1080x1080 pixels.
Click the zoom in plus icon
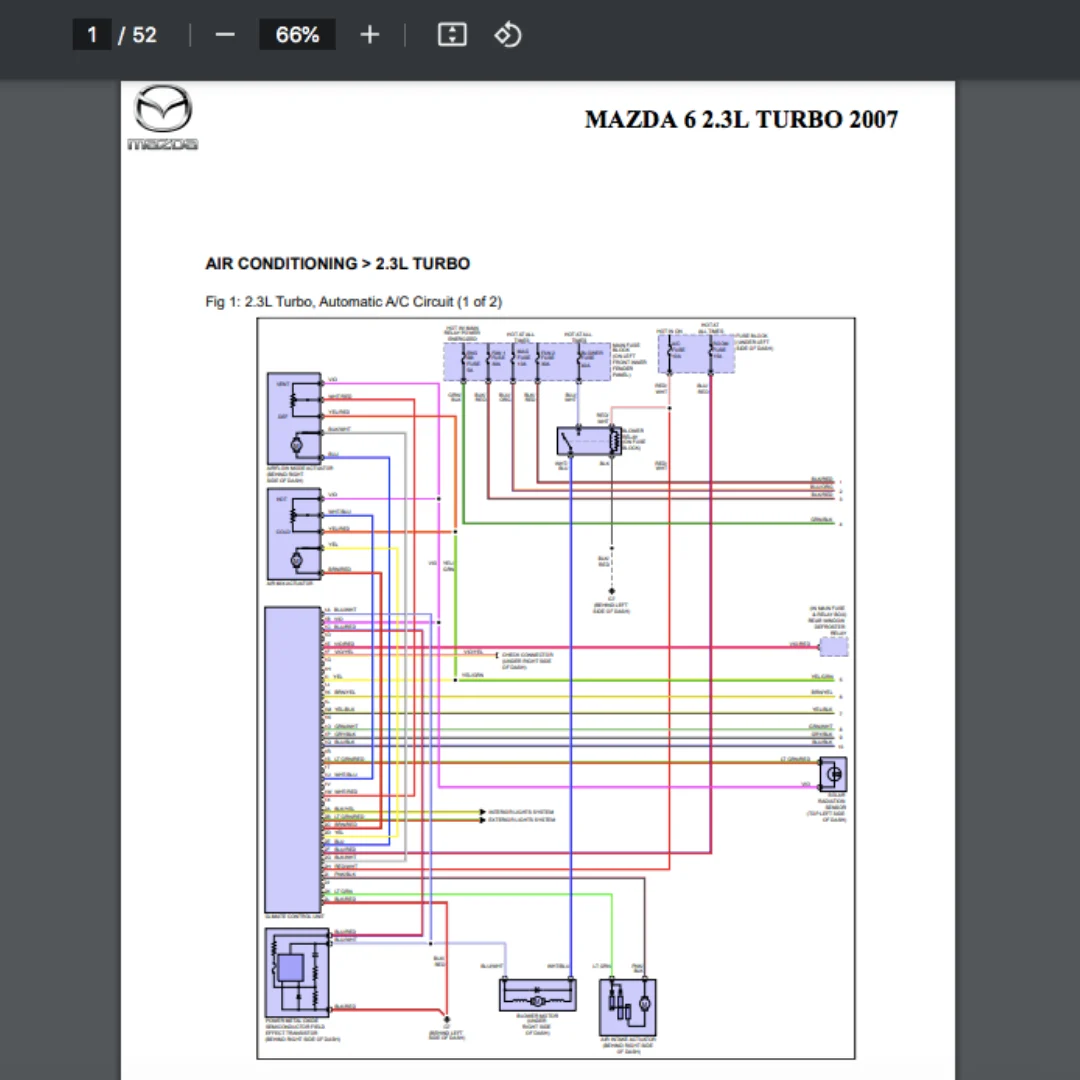click(x=370, y=34)
